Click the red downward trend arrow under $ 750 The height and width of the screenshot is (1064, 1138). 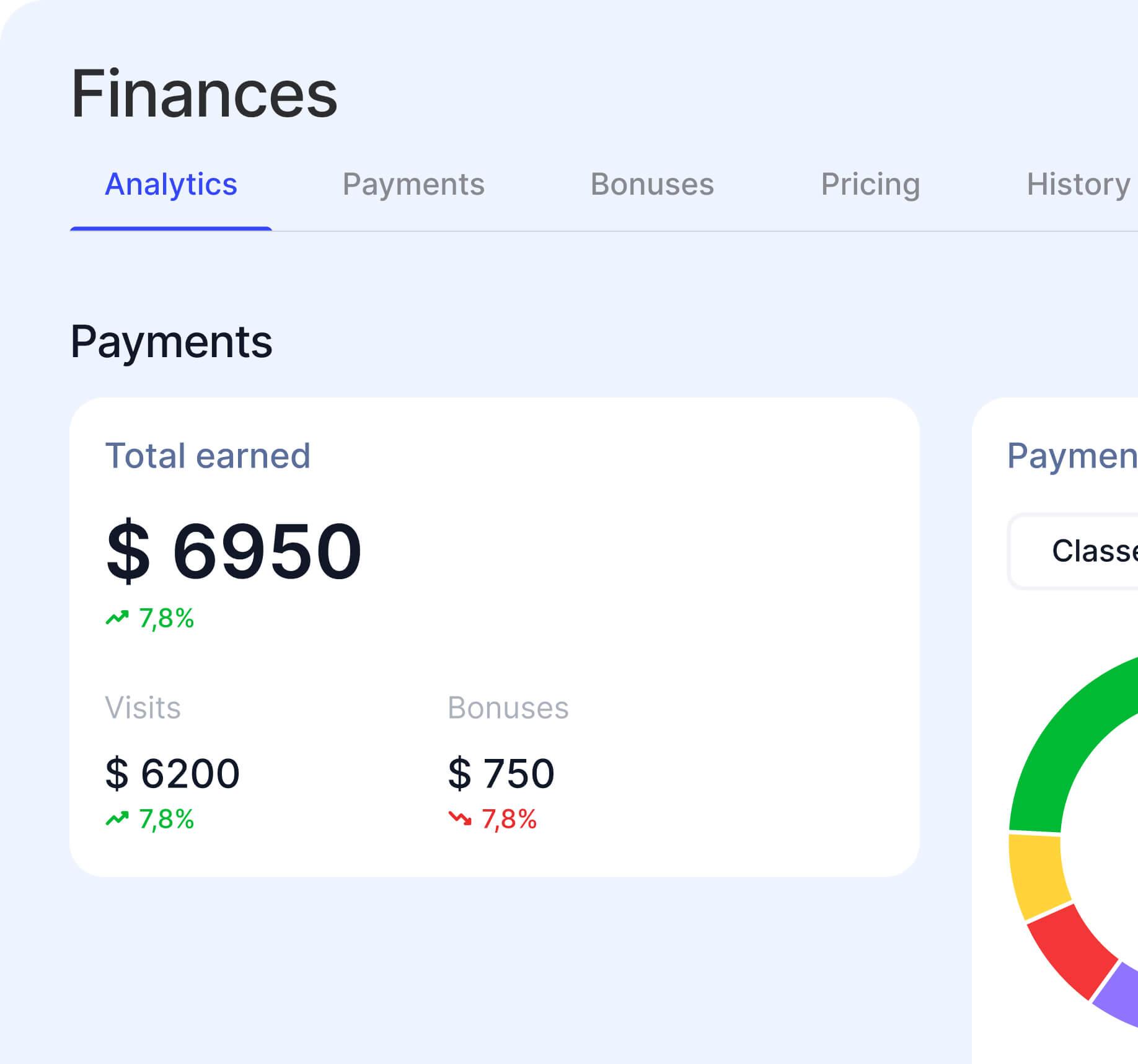pyautogui.click(x=460, y=818)
